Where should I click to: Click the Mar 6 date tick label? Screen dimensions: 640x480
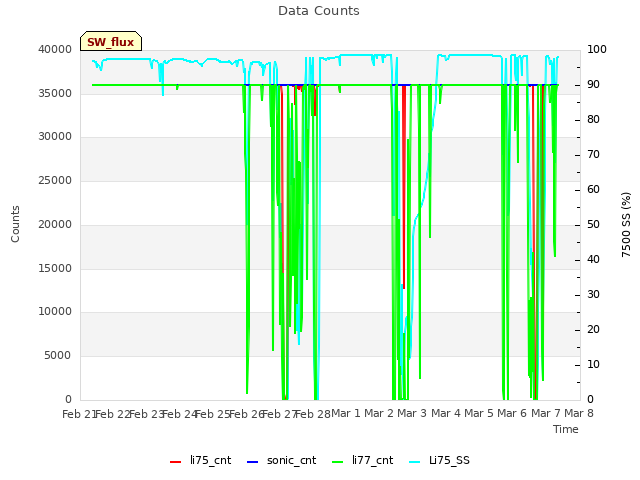(512, 413)
